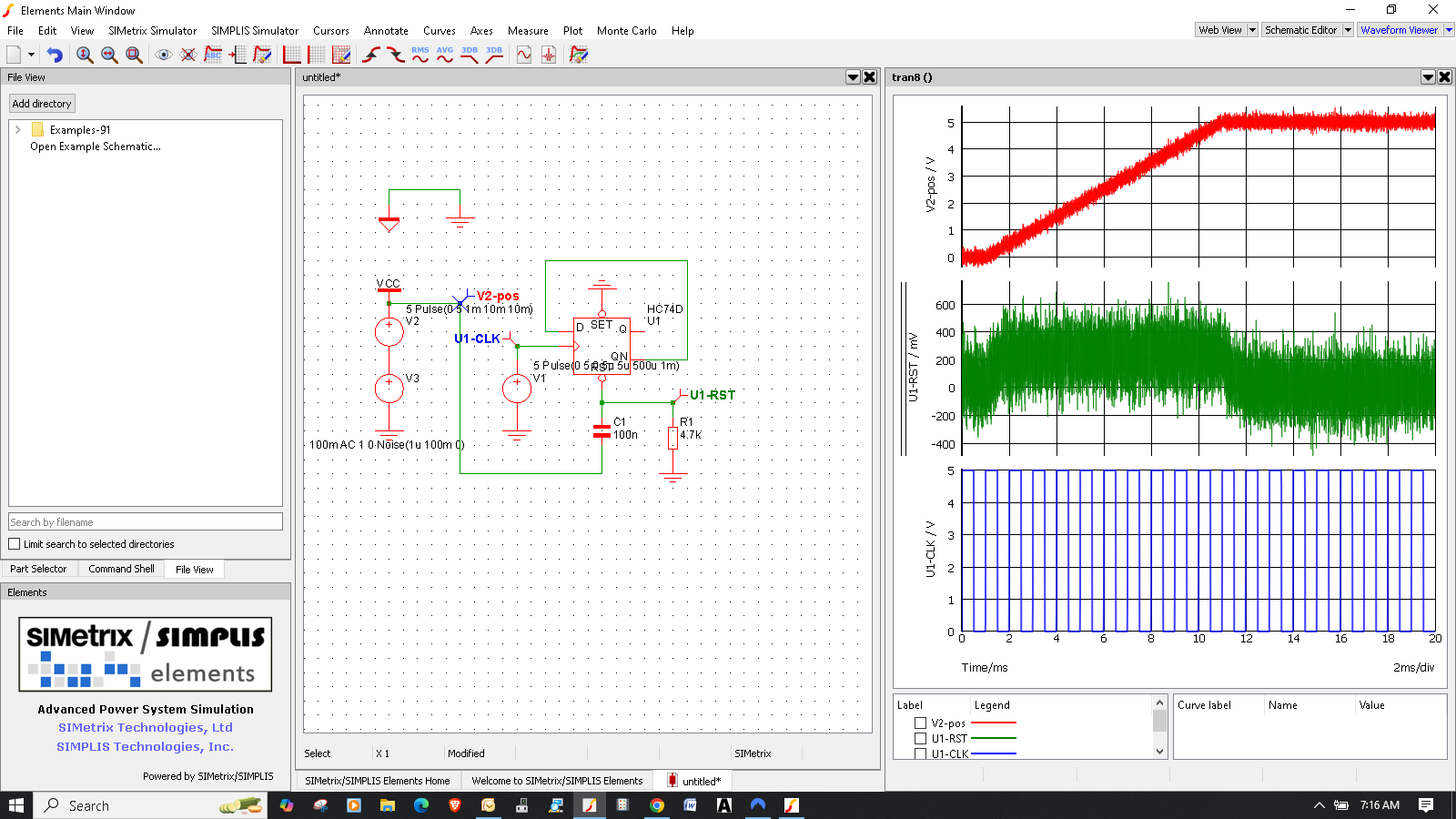Image resolution: width=1456 pixels, height=819 pixels.
Task: Open Chrome from the taskbar
Action: 657,805
